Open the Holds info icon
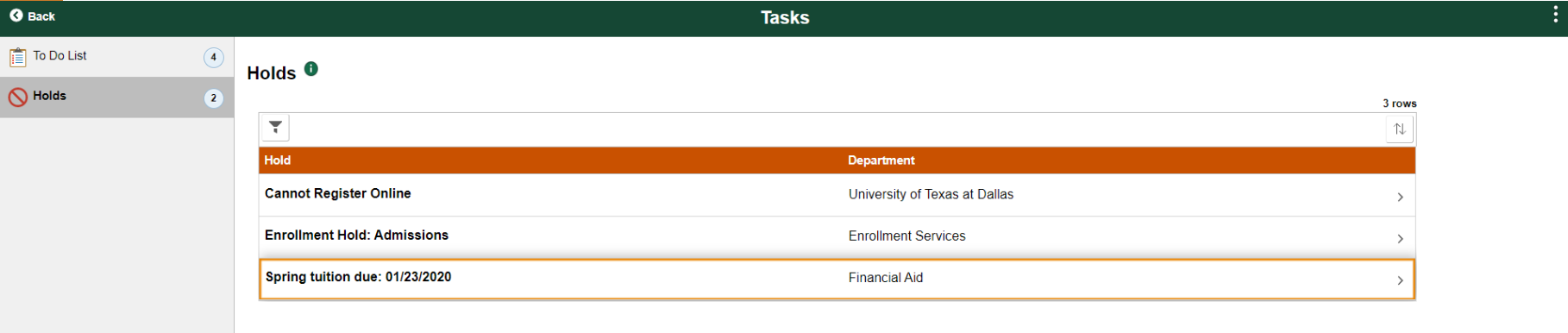The height and width of the screenshot is (333, 1568). point(311,69)
